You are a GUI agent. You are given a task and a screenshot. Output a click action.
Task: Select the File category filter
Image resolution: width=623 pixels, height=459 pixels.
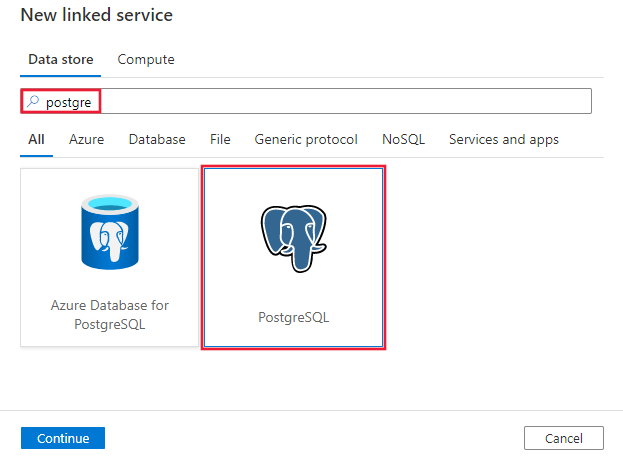220,139
